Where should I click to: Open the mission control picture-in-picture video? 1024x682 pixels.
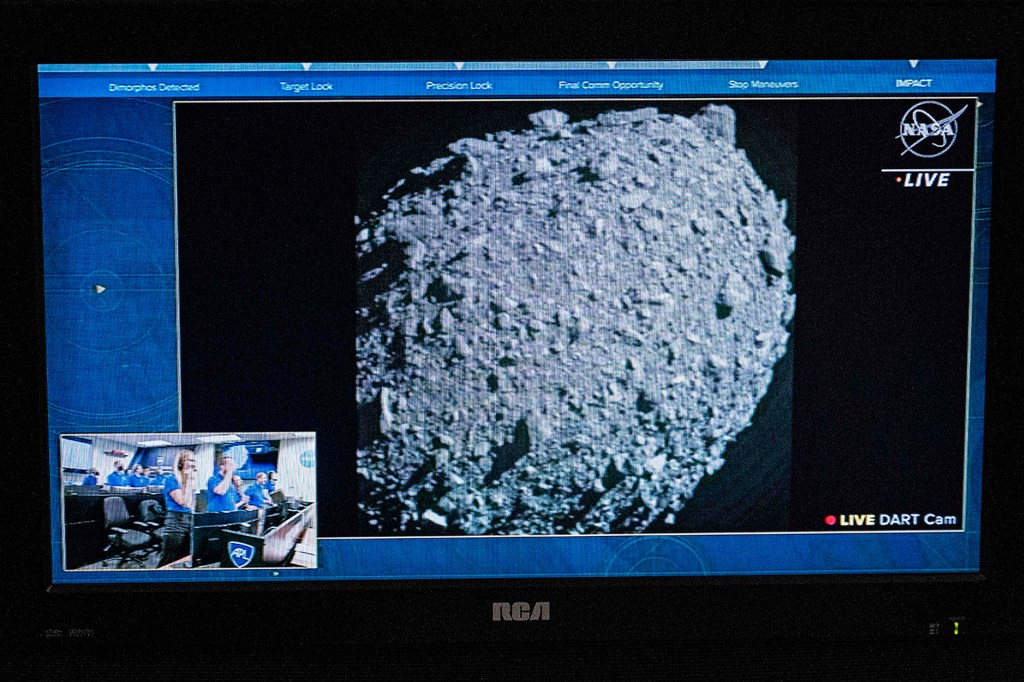click(x=188, y=500)
